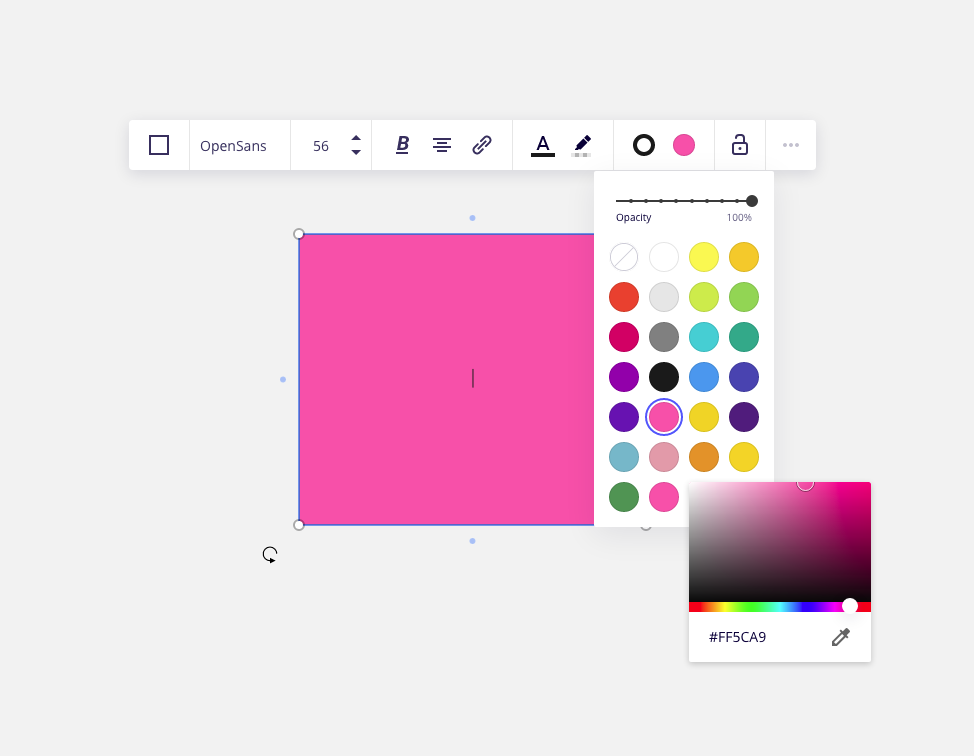Open the more options ellipsis menu
The image size is (974, 756).
[791, 145]
